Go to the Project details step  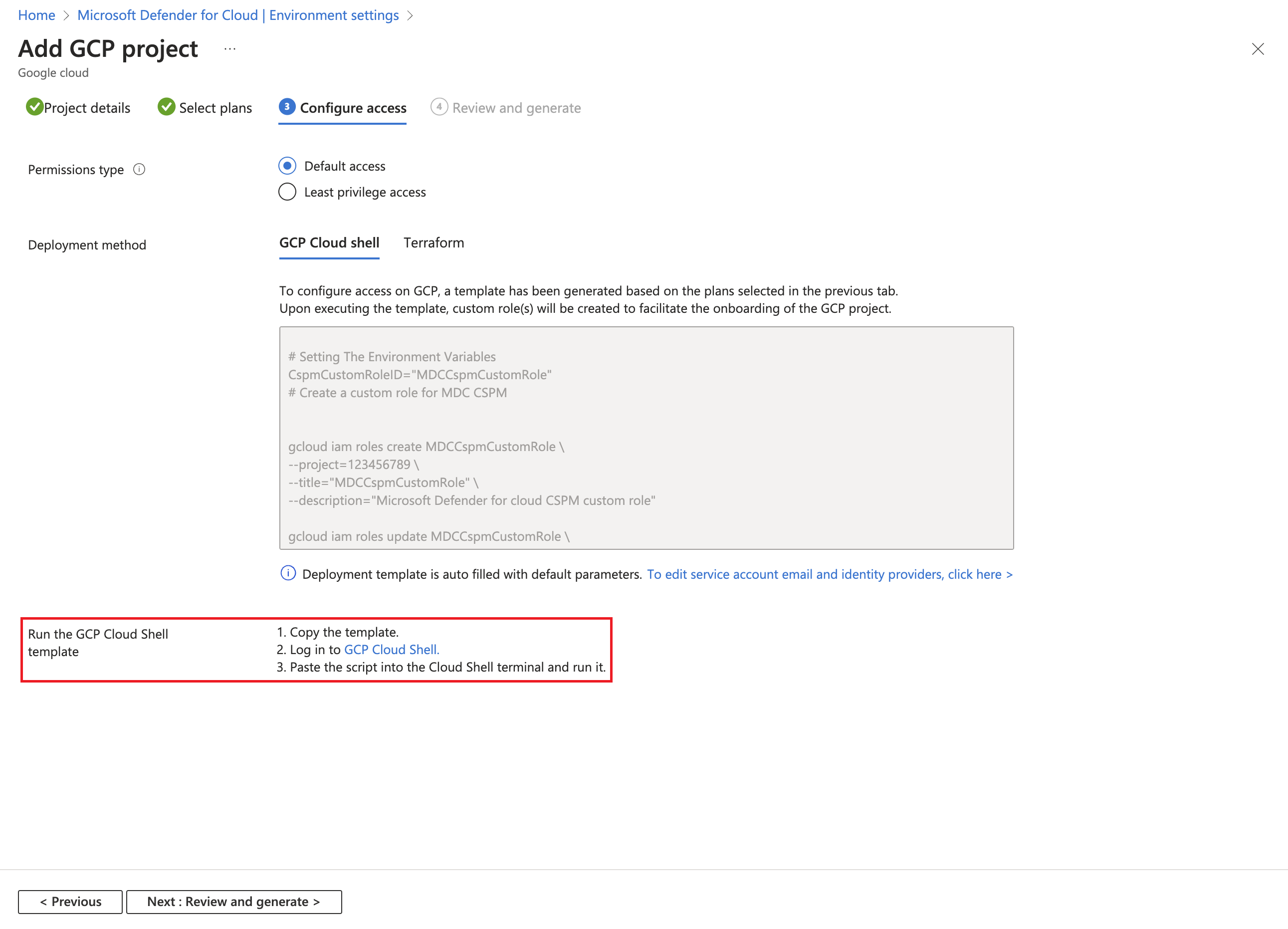point(87,108)
